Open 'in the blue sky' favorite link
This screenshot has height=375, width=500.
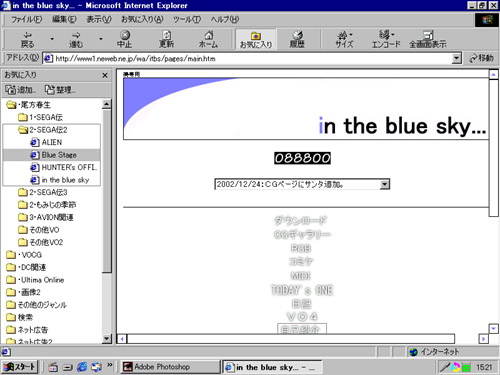60,180
